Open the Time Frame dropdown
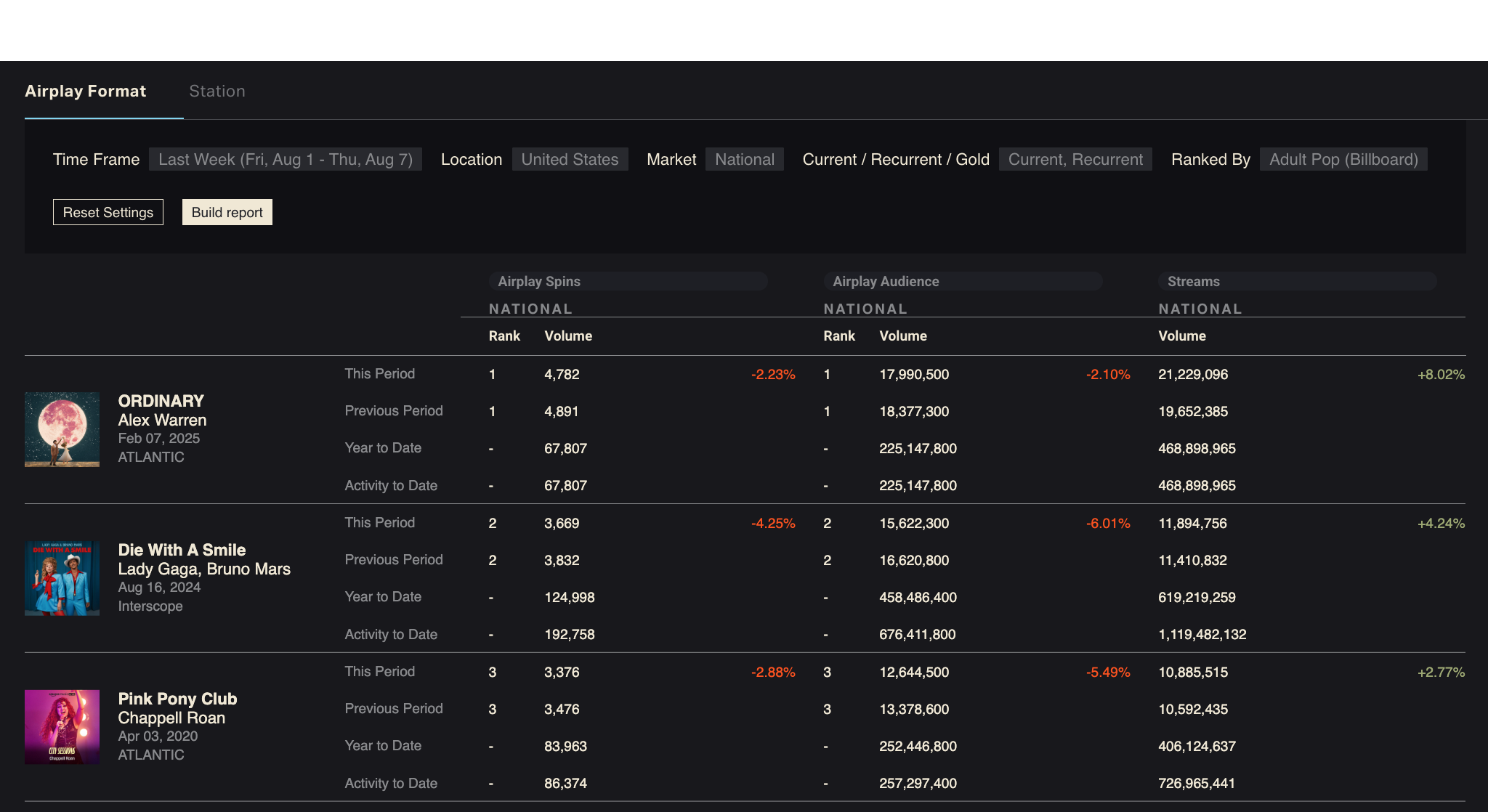Viewport: 1488px width, 812px height. (285, 159)
